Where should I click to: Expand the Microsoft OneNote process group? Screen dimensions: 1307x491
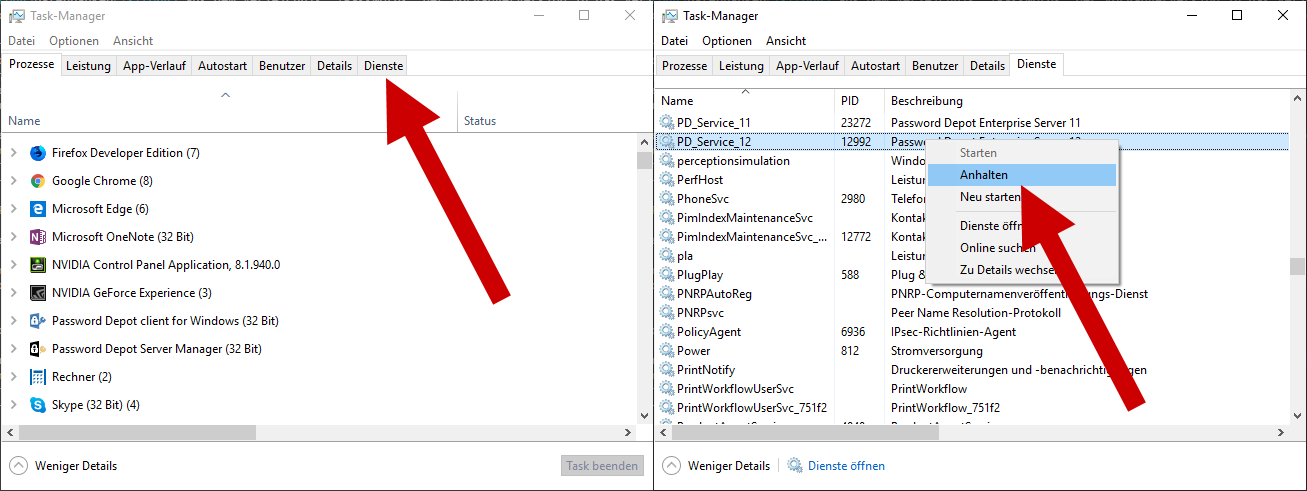coord(13,237)
